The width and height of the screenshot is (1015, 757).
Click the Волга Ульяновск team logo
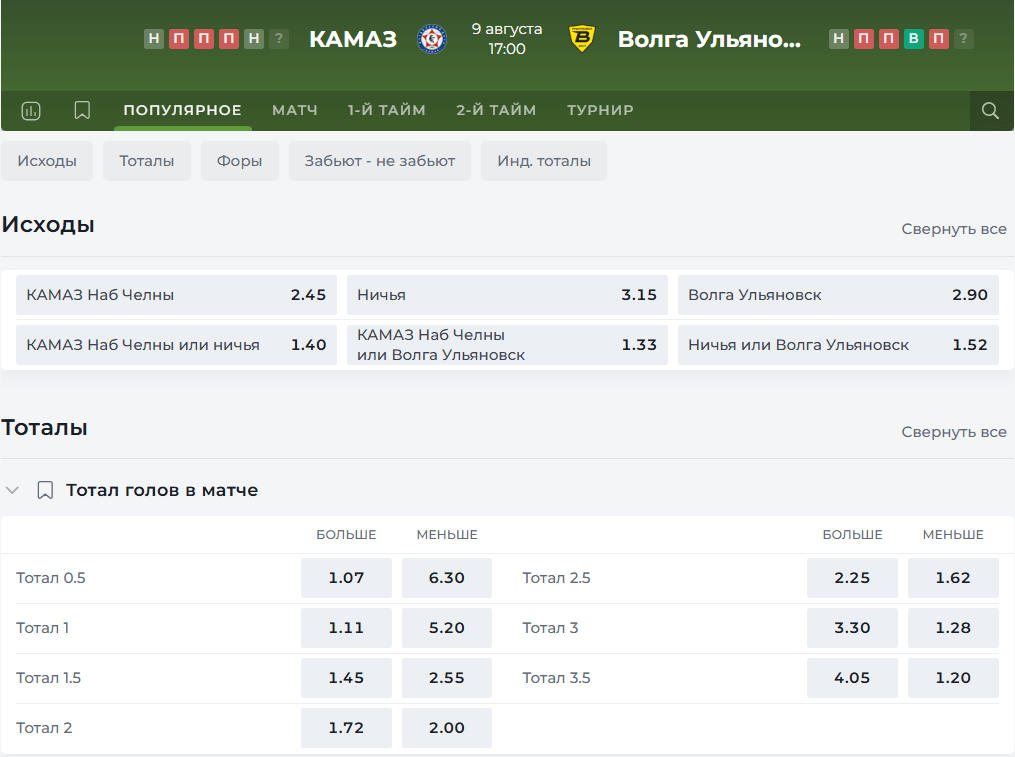(x=581, y=39)
